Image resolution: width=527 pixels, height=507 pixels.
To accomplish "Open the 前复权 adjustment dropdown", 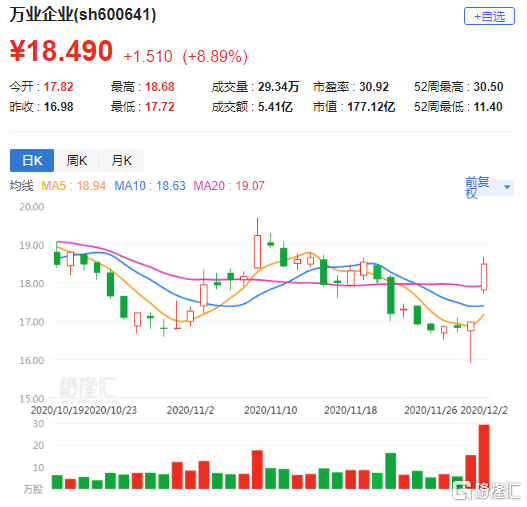I will pyautogui.click(x=489, y=187).
